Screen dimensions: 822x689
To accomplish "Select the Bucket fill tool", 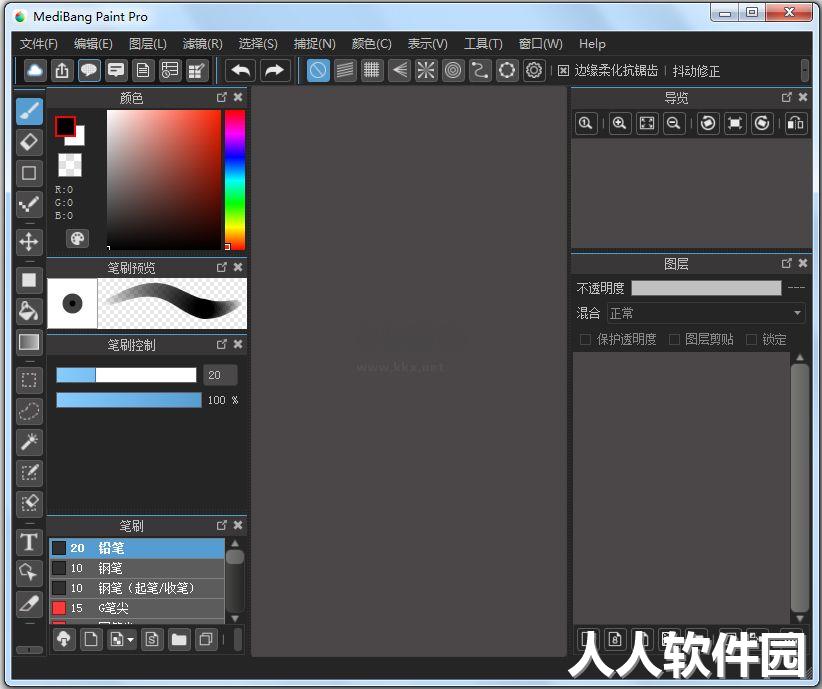I will [29, 311].
